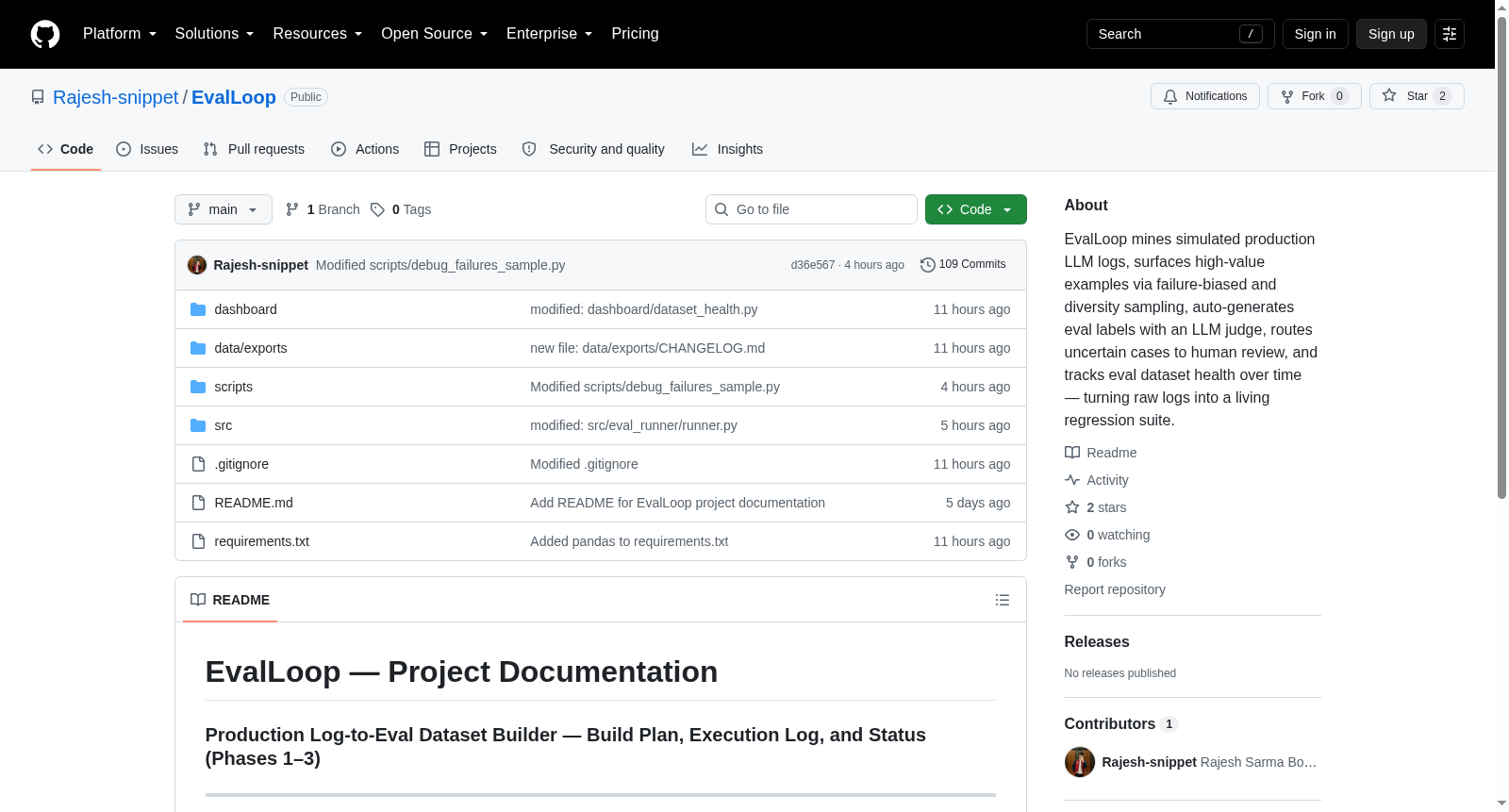1509x812 pixels.
Task: Click the Sign in button
Action: click(x=1316, y=34)
